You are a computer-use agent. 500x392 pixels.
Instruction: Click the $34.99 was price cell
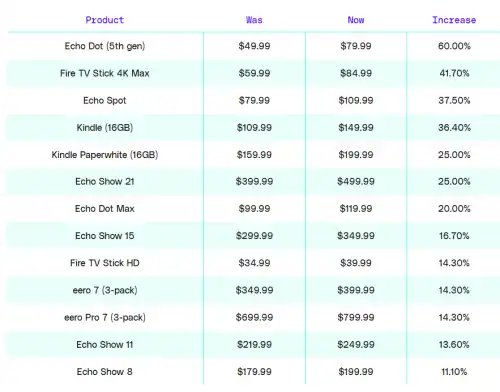254,263
